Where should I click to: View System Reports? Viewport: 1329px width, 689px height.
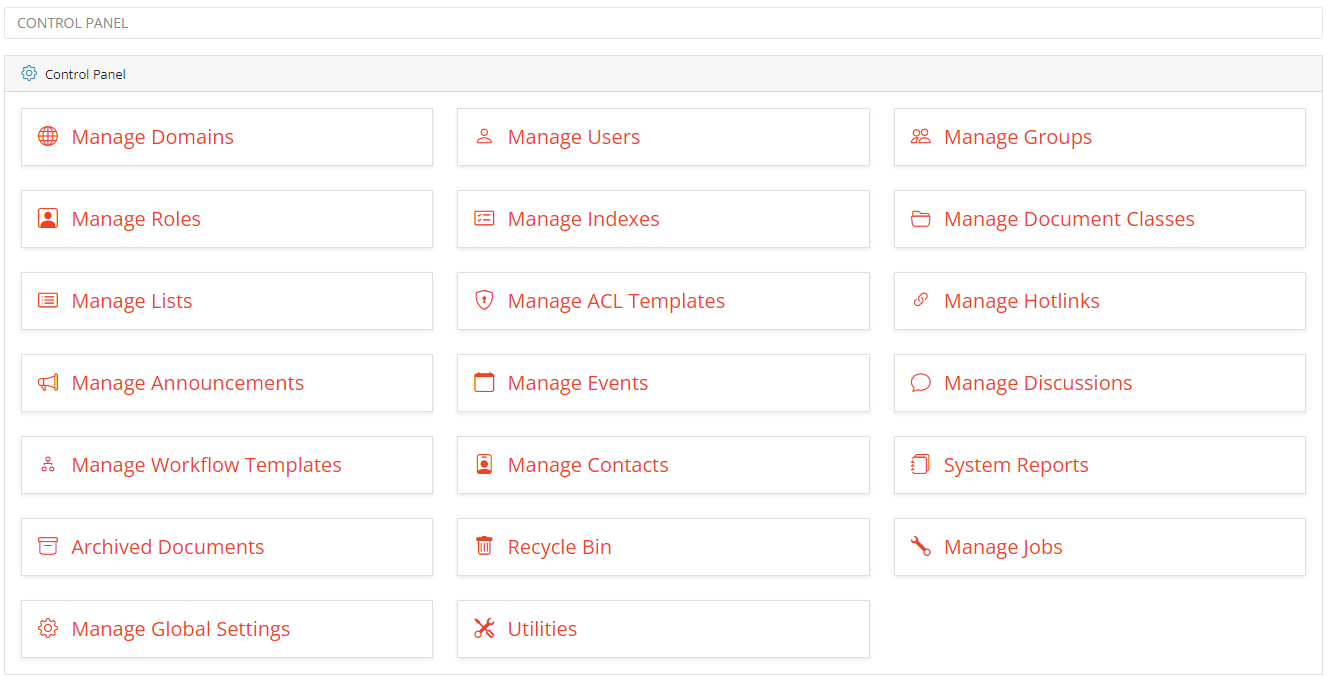pos(1016,464)
